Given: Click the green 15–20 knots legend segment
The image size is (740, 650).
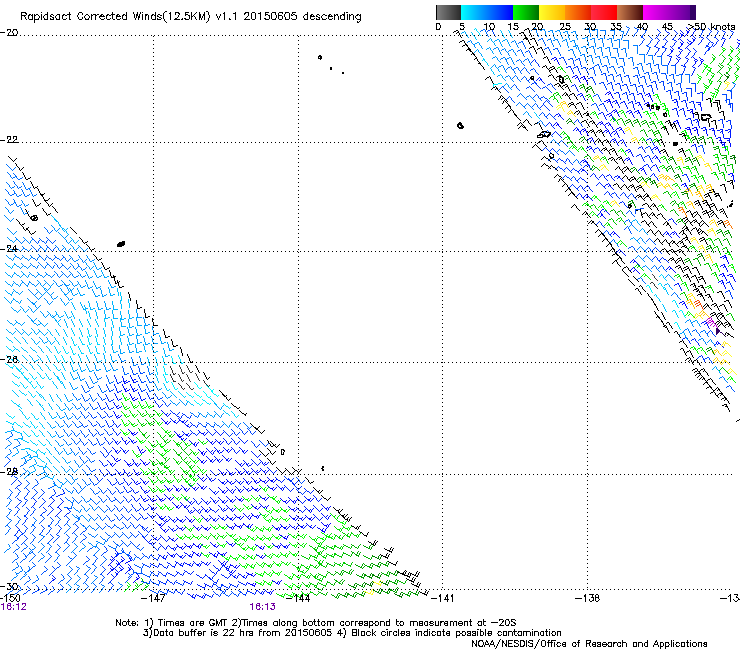Looking at the screenshot, I should pyautogui.click(x=526, y=12).
